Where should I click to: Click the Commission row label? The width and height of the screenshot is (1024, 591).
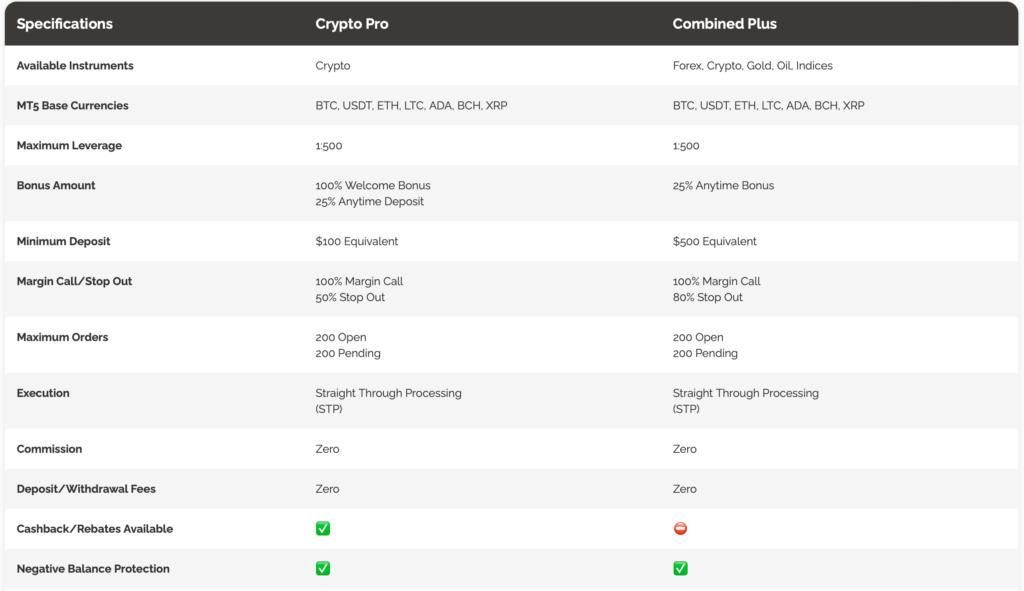(x=49, y=449)
